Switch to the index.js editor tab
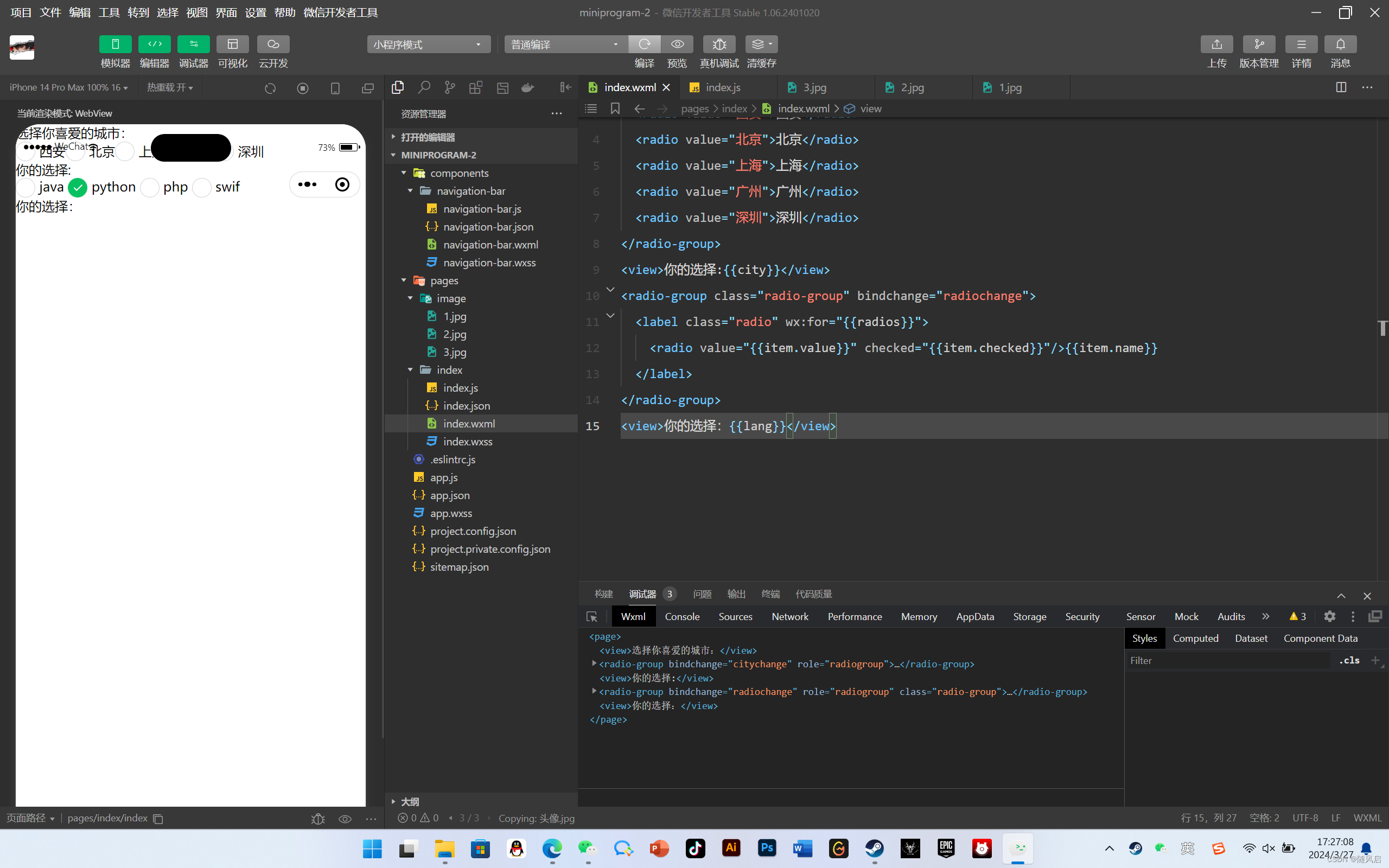This screenshot has height=868, width=1389. 722,87
